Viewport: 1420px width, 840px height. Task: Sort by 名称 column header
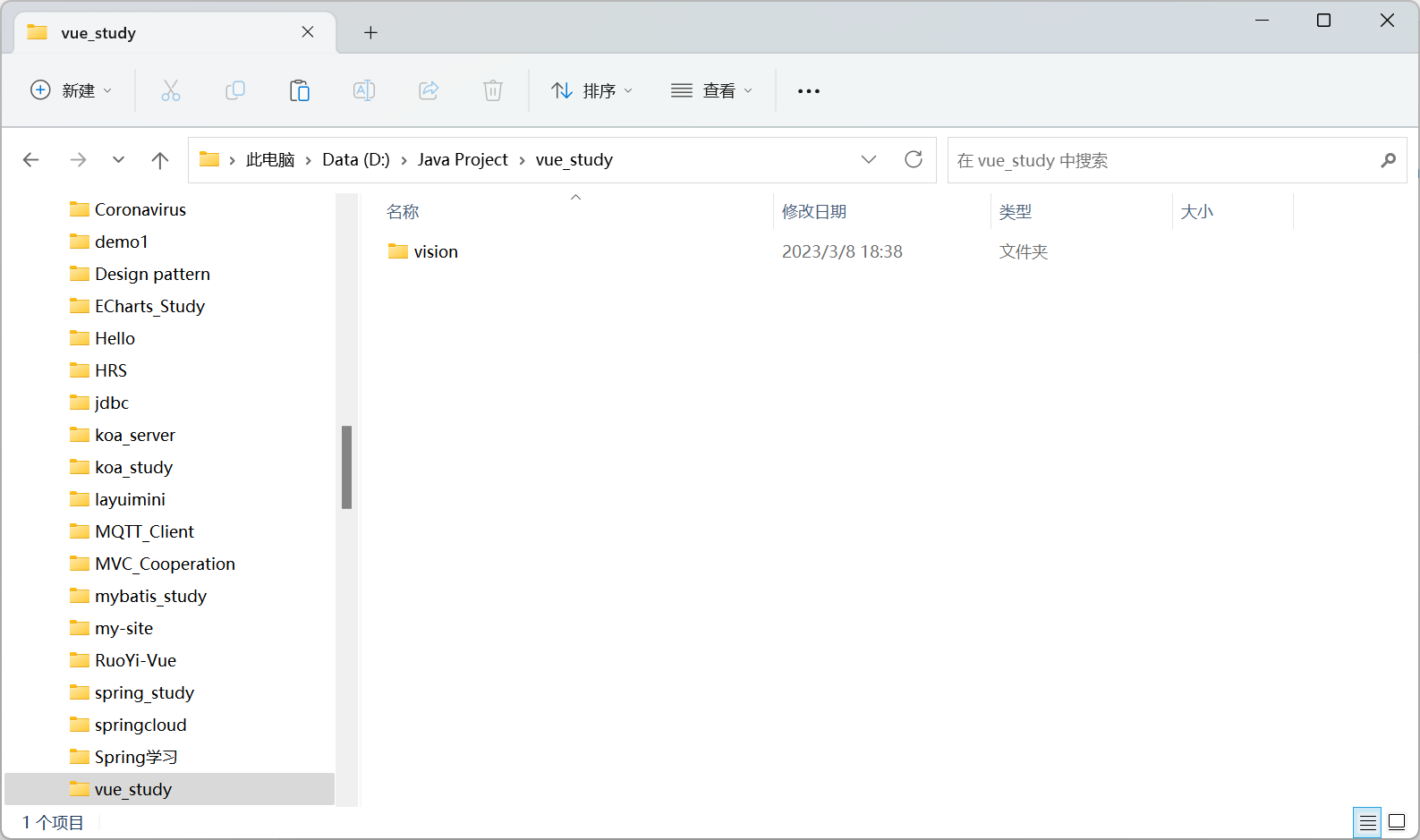(x=403, y=212)
